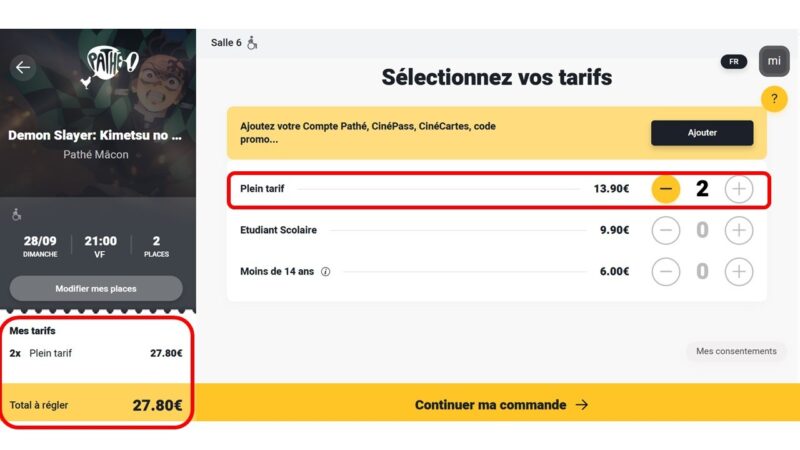Click Continuer ma commande

(501, 405)
